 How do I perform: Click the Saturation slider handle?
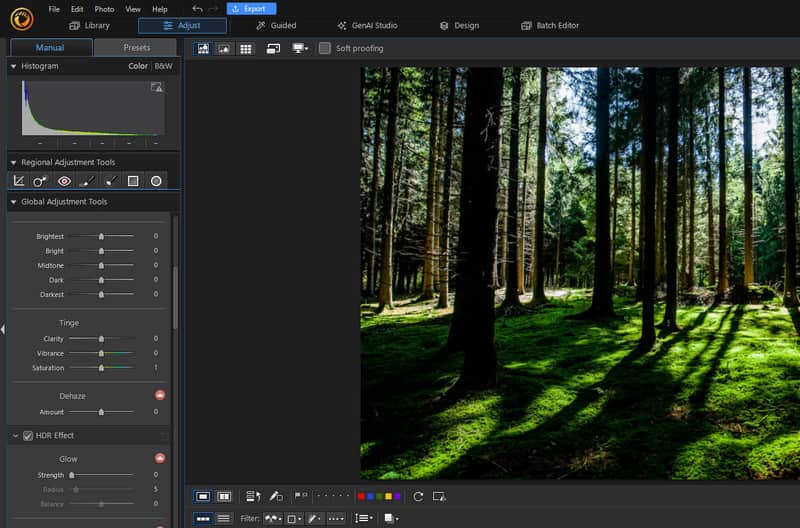click(101, 368)
